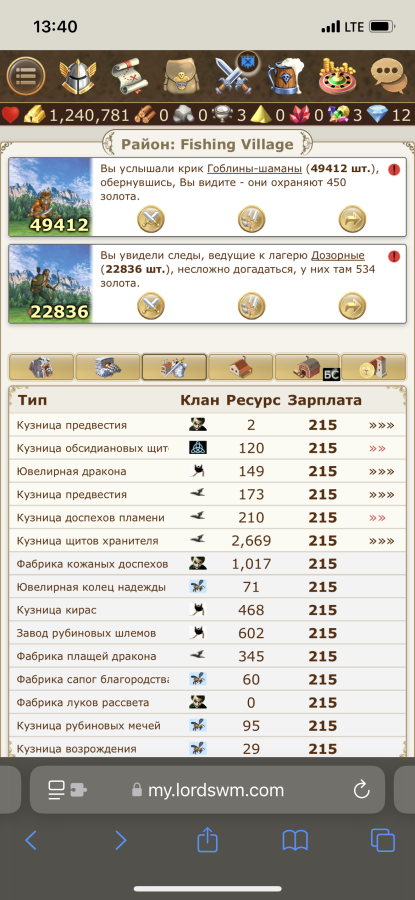The width and height of the screenshot is (415, 900).
Task: Open the roulette with gold coins icon
Action: point(338,76)
